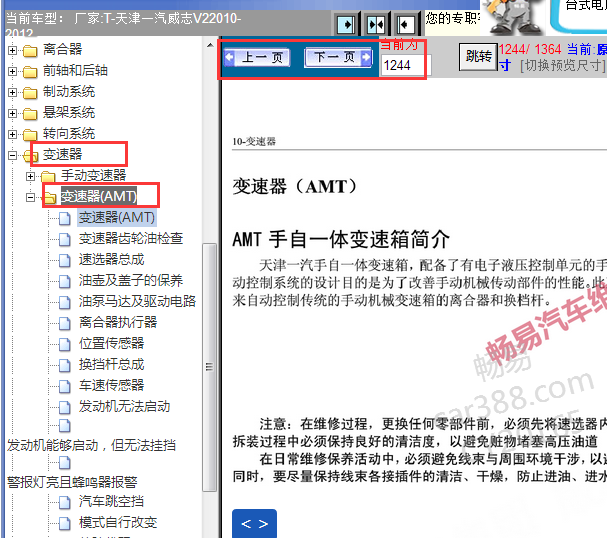The width and height of the screenshot is (607, 538).
Task: Click the 10-变速器 page header text
Action: coord(254,142)
